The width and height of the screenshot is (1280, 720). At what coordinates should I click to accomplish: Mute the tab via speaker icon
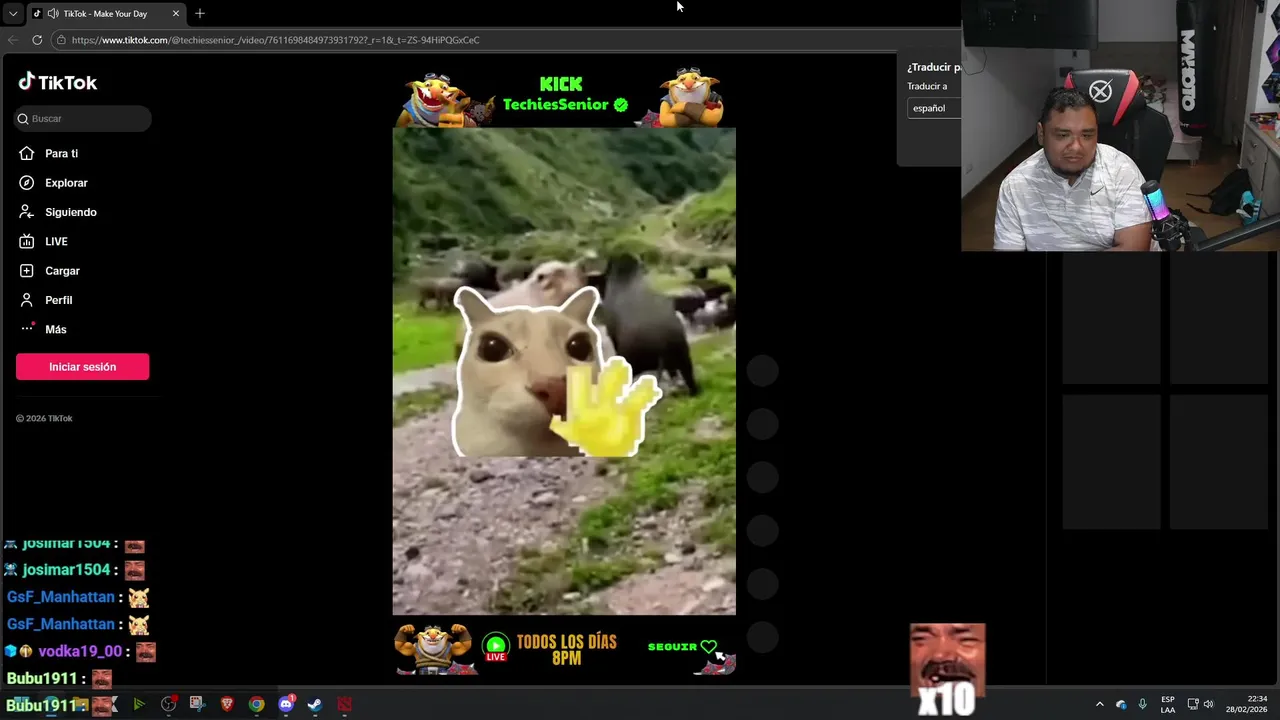[x=52, y=14]
